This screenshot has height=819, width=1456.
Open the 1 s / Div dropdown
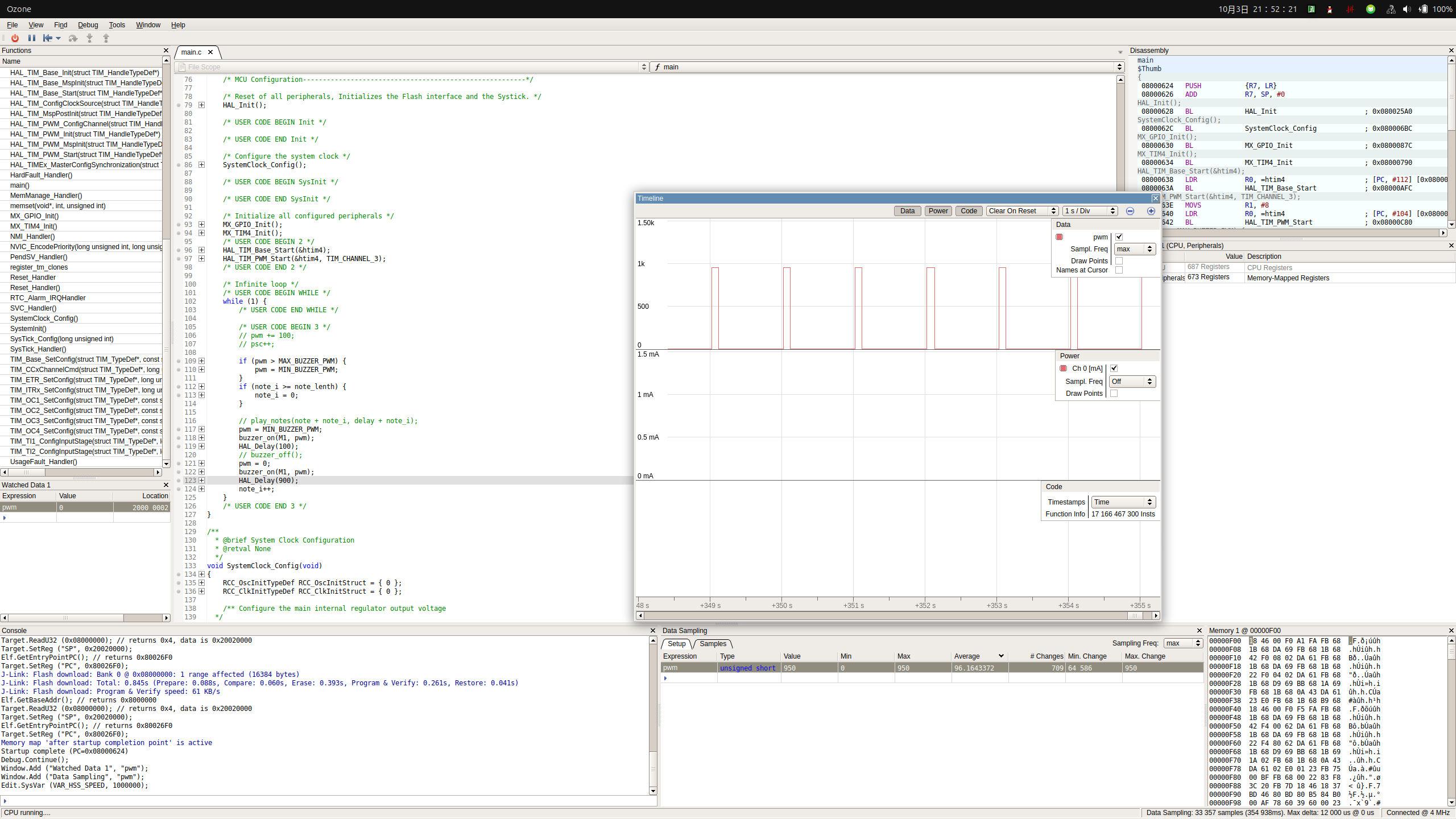coord(1090,211)
